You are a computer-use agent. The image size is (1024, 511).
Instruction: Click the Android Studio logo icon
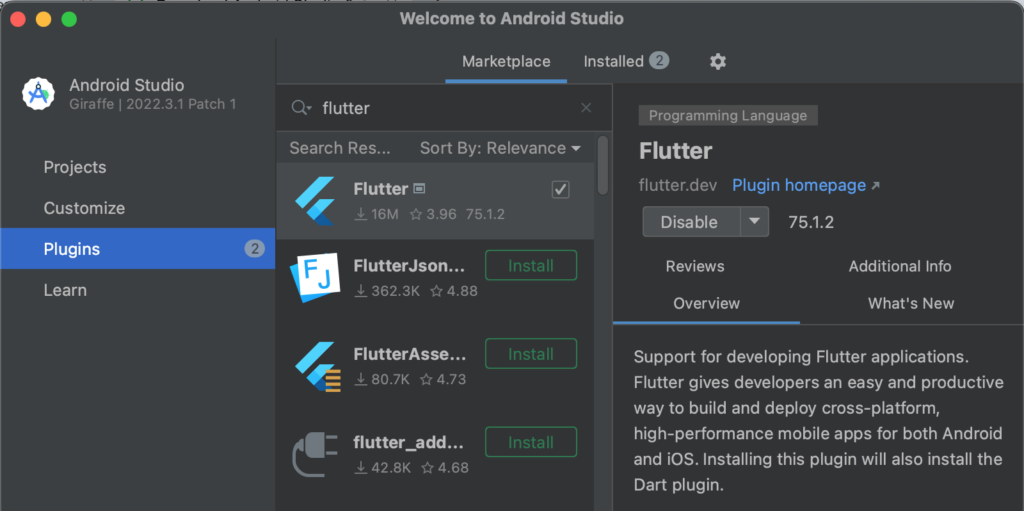coord(39,93)
